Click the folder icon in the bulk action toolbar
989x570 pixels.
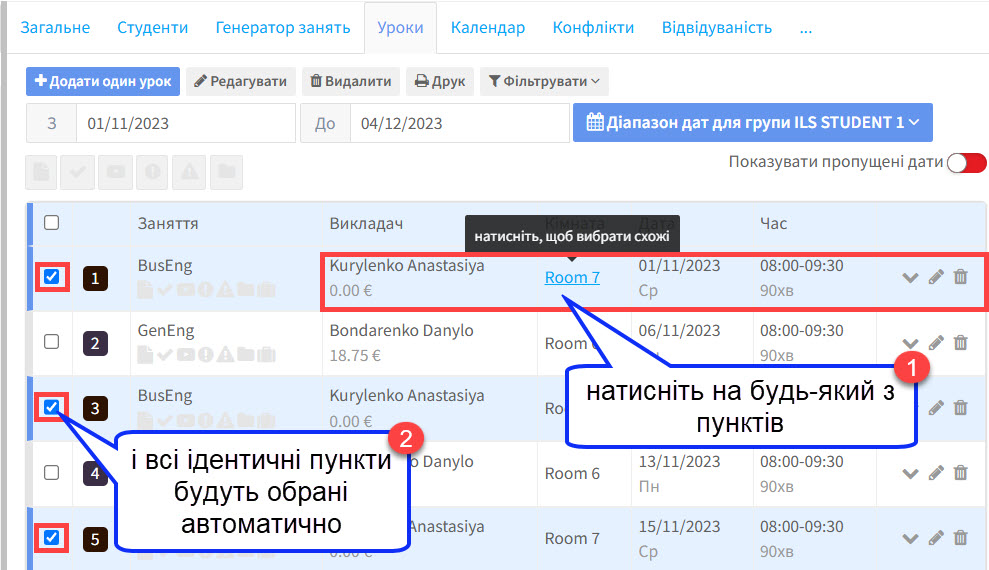[227, 172]
